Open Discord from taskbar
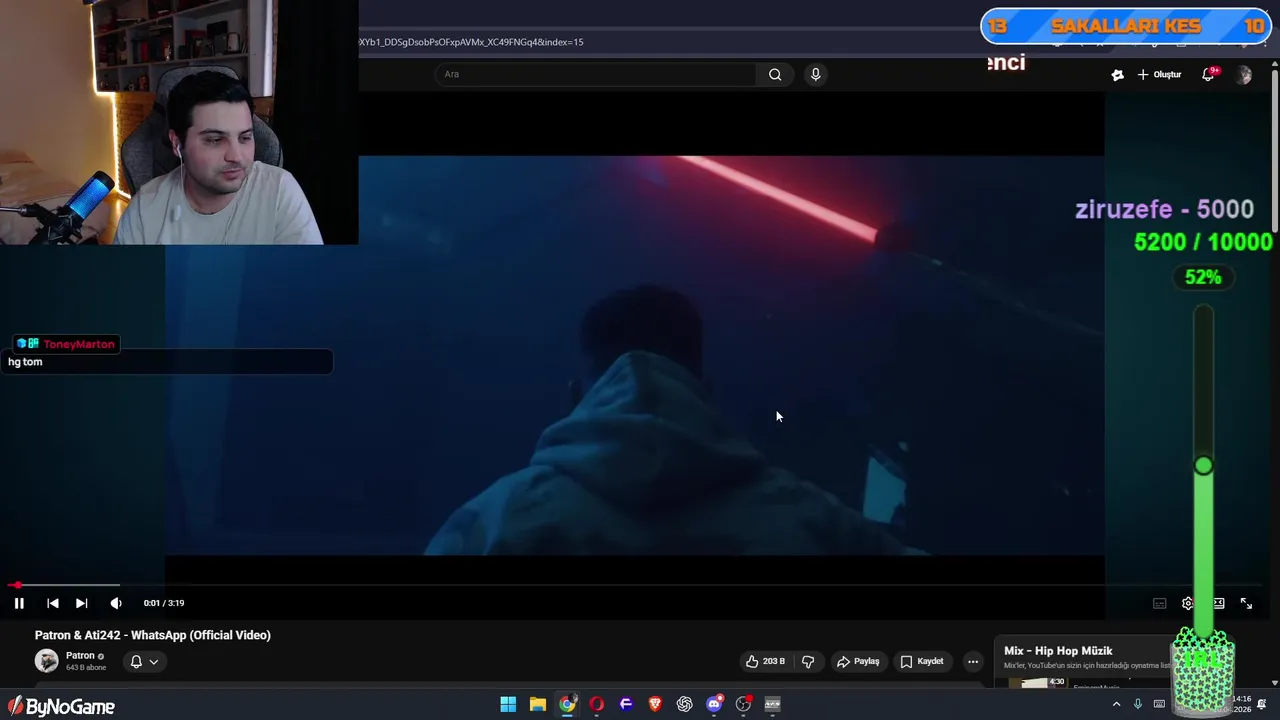This screenshot has height=720, width=1280. pyautogui.click(x=714, y=704)
